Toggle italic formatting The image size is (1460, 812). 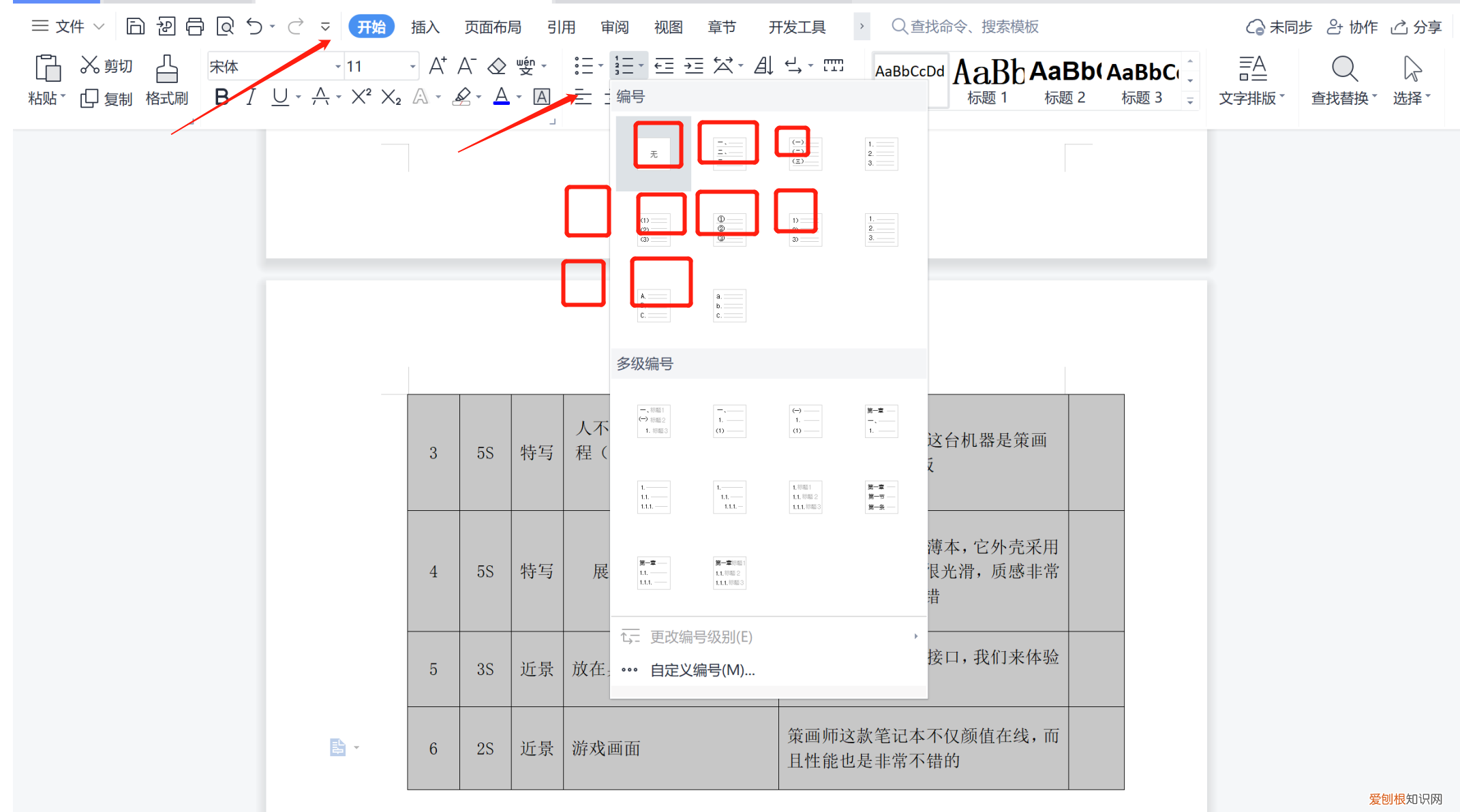pos(249,97)
